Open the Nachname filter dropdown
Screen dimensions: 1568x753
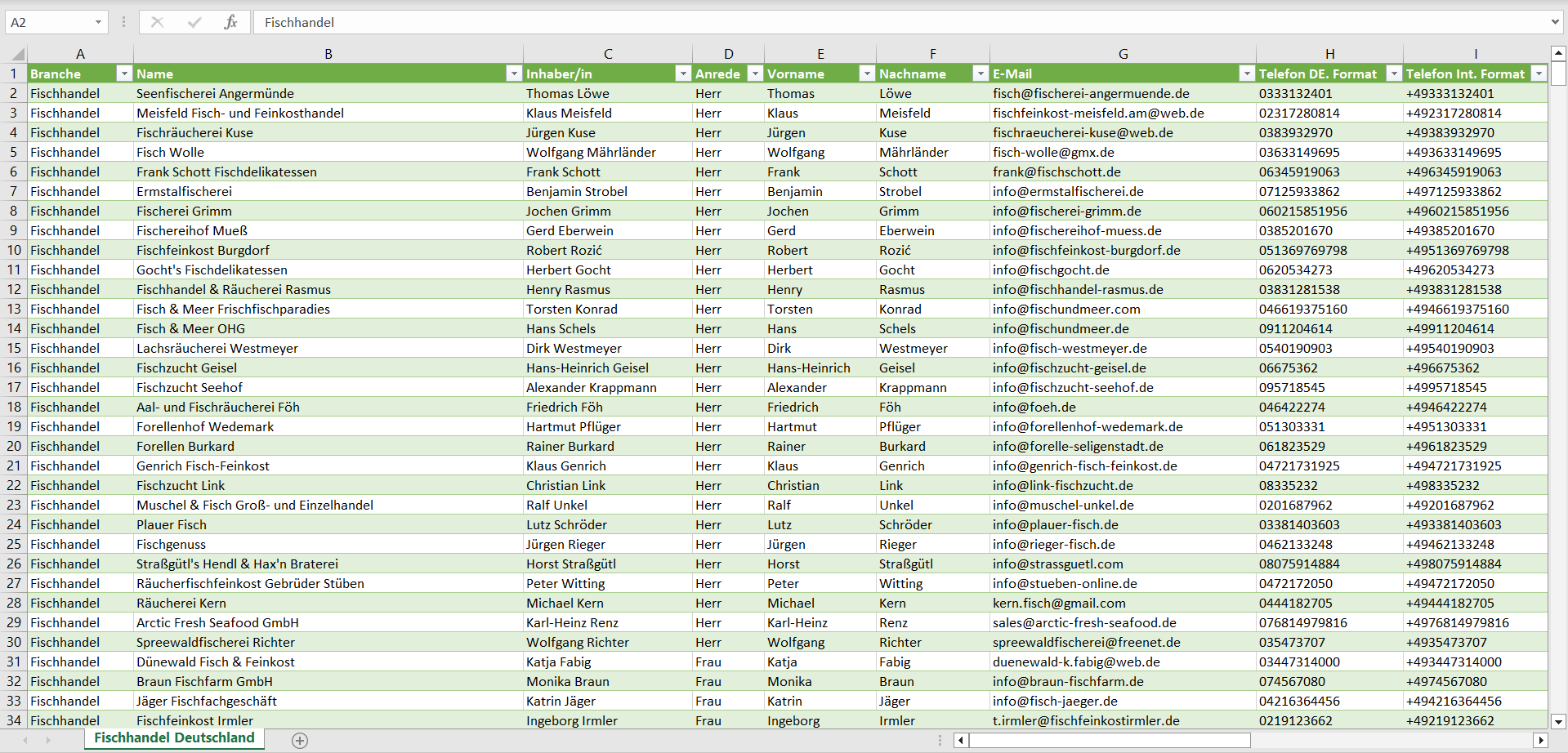pos(981,74)
